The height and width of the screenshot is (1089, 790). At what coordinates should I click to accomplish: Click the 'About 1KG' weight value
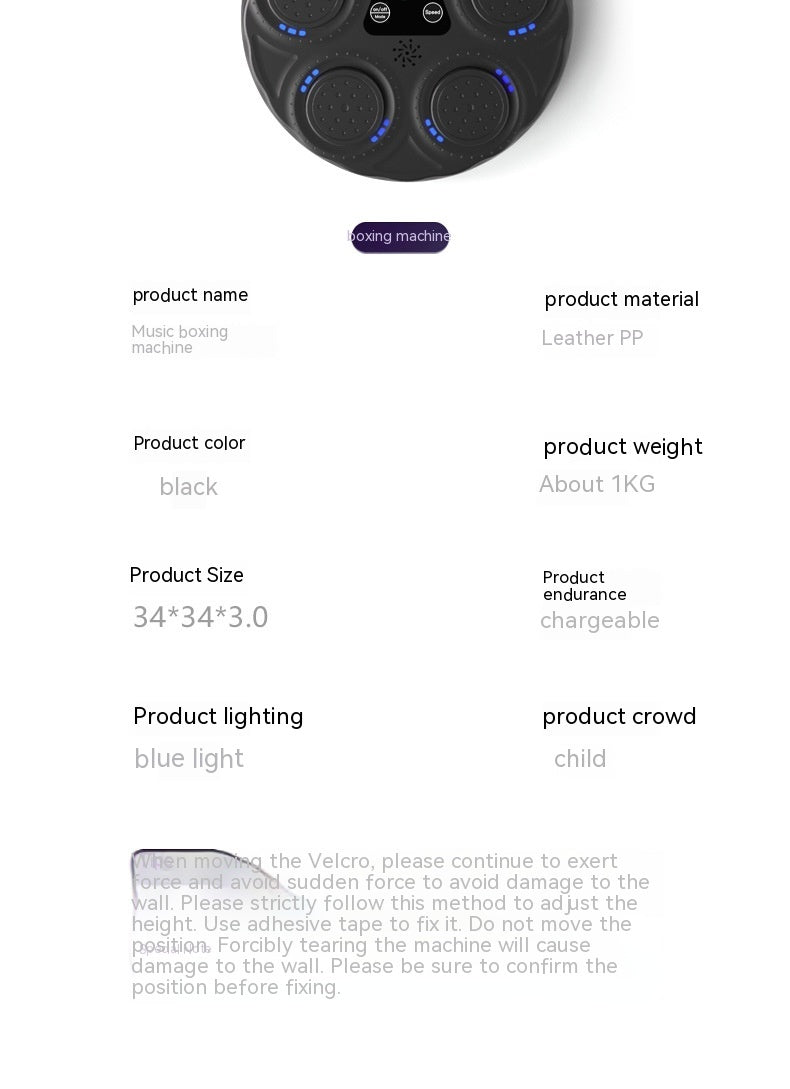(597, 485)
